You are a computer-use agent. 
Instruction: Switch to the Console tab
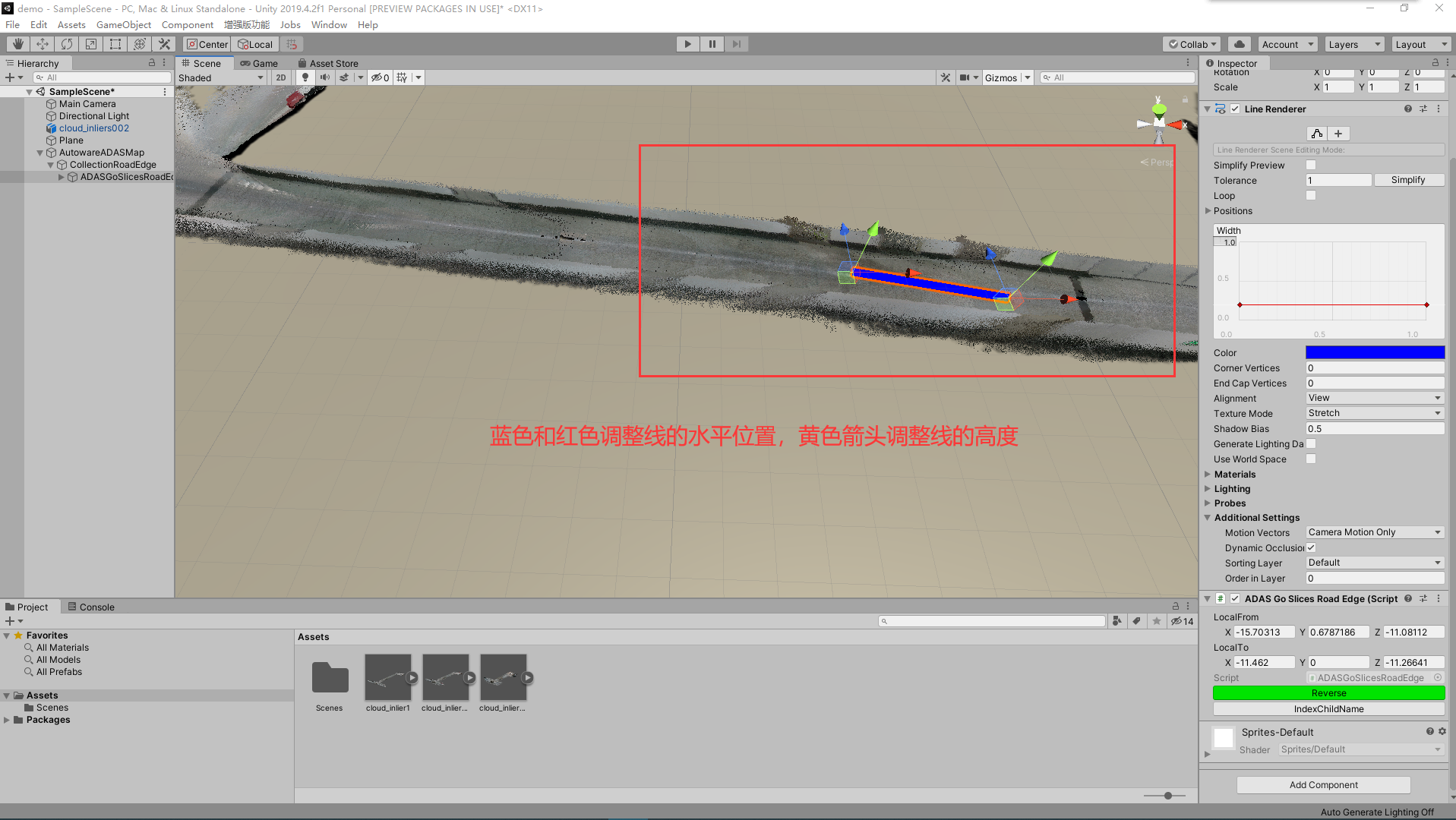coord(90,607)
